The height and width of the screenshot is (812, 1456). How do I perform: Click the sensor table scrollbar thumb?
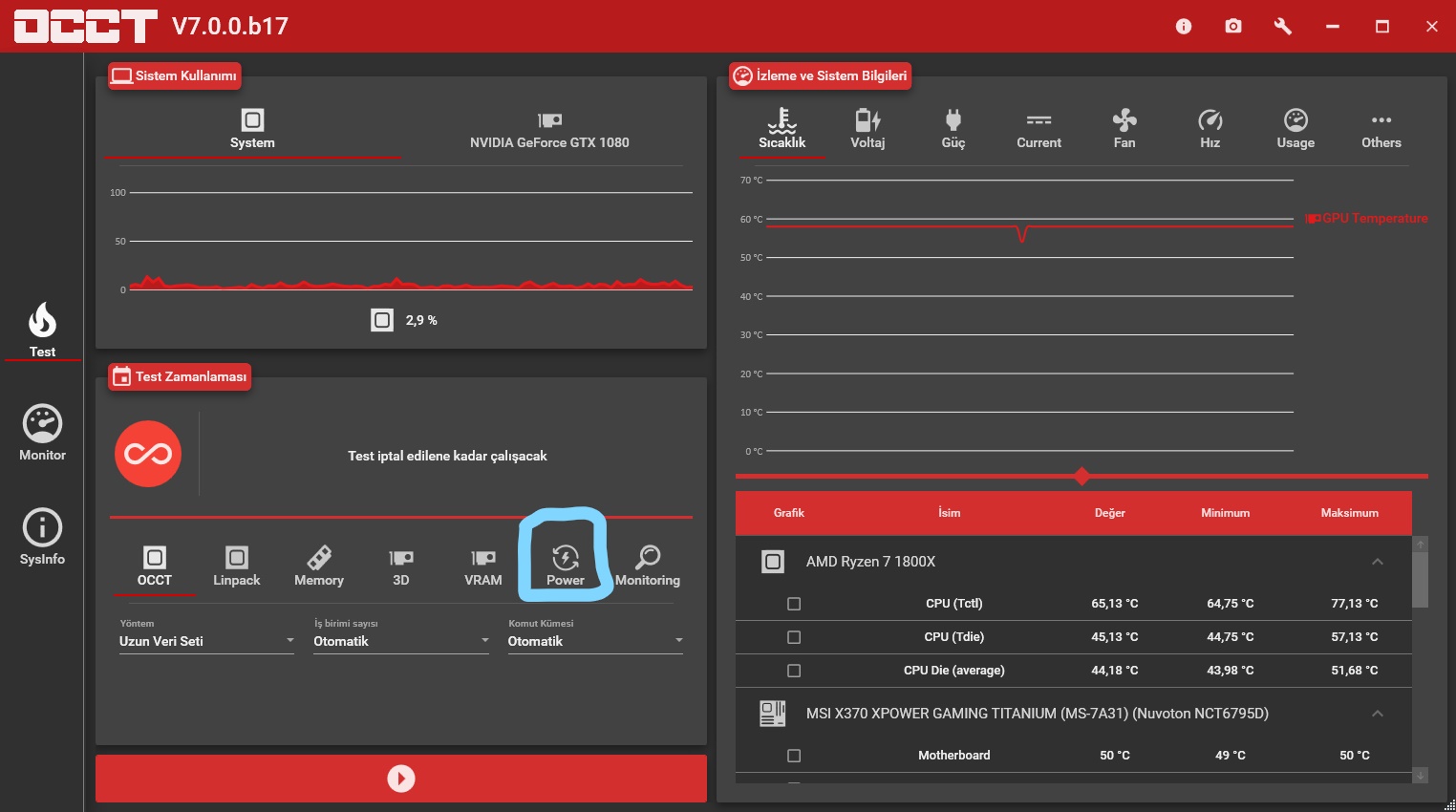point(1421,579)
